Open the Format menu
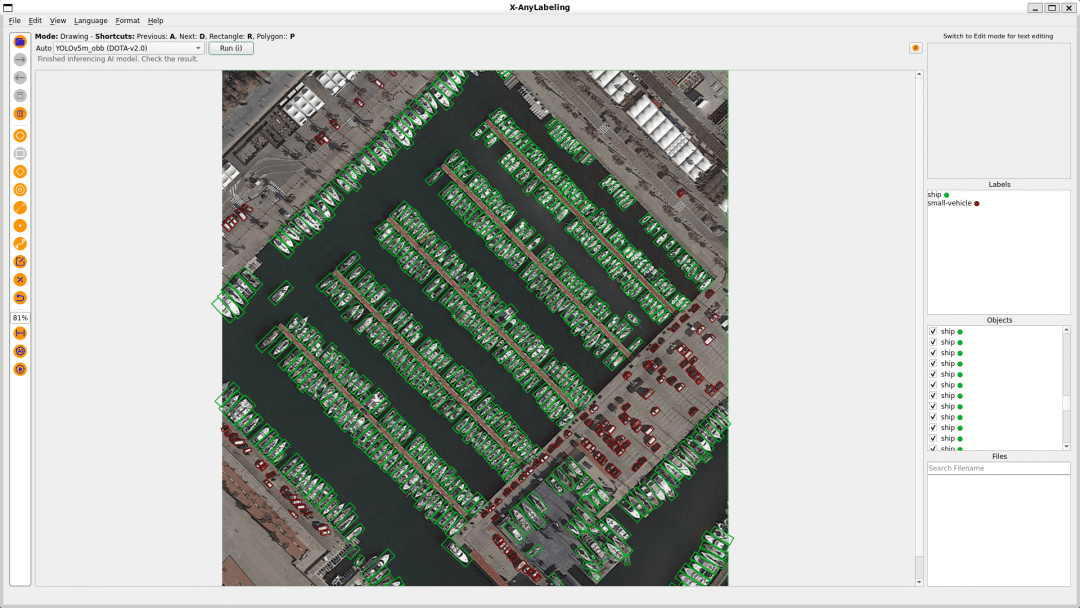The height and width of the screenshot is (608, 1080). [127, 21]
